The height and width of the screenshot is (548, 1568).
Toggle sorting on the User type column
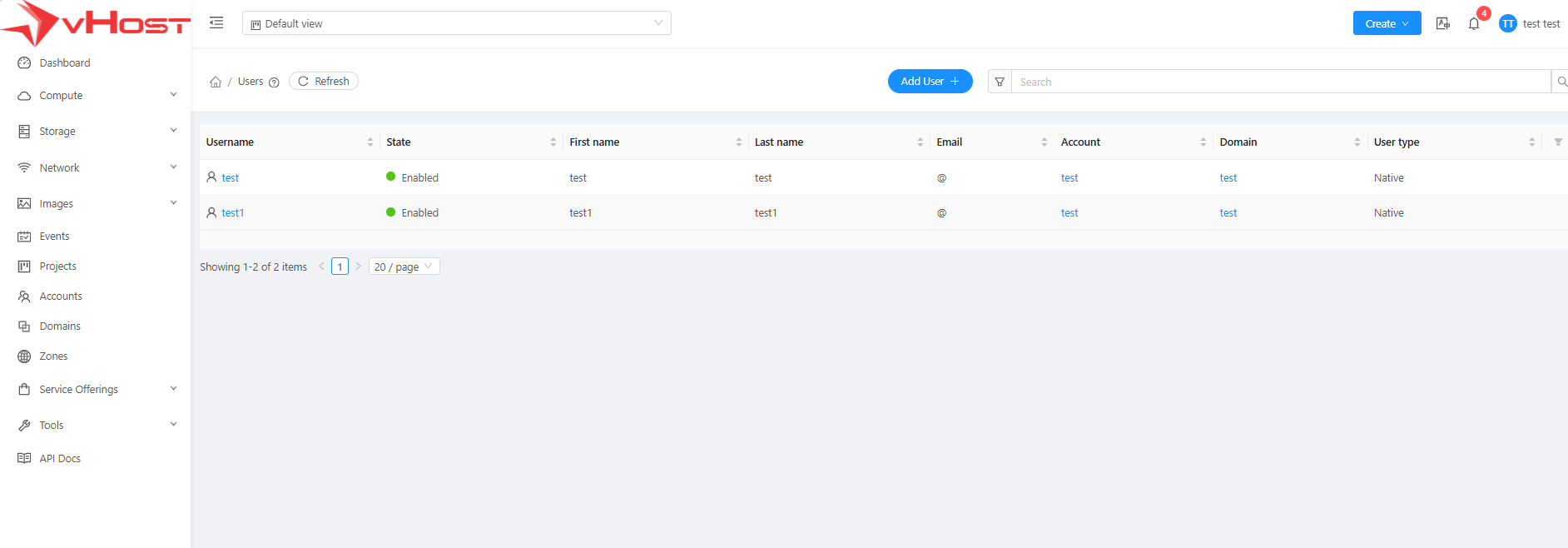coord(1531,142)
